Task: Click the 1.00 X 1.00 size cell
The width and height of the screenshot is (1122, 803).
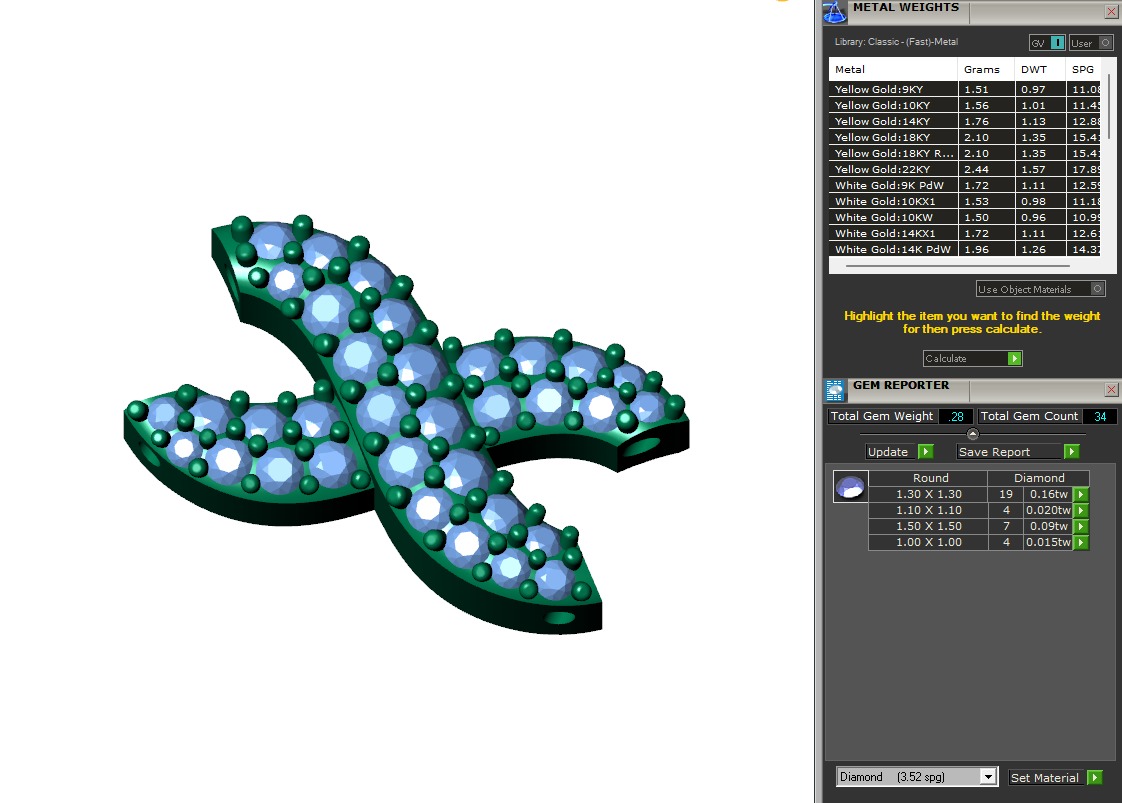Action: tap(929, 542)
